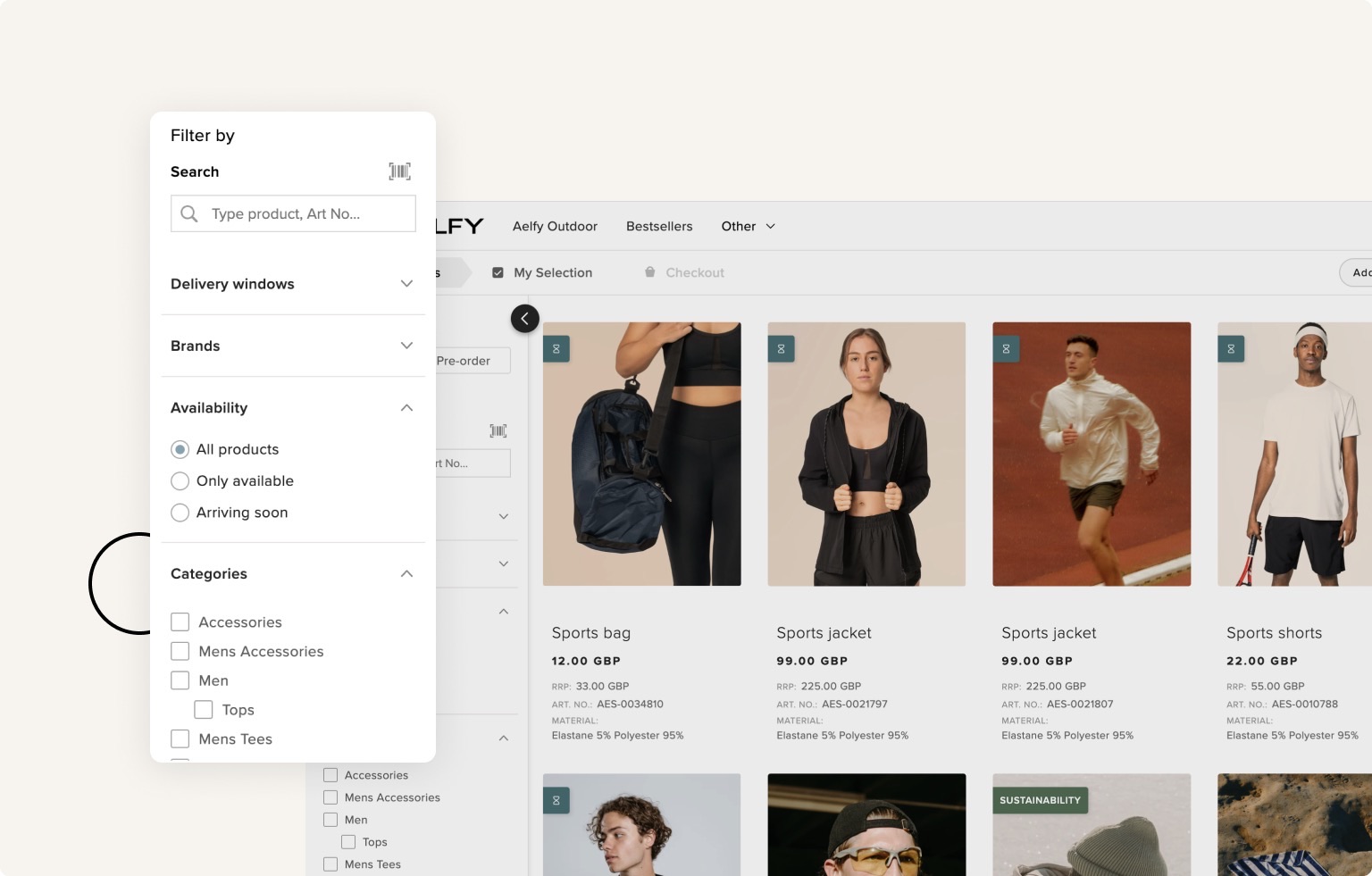Expand the Brands filter section

click(406, 346)
